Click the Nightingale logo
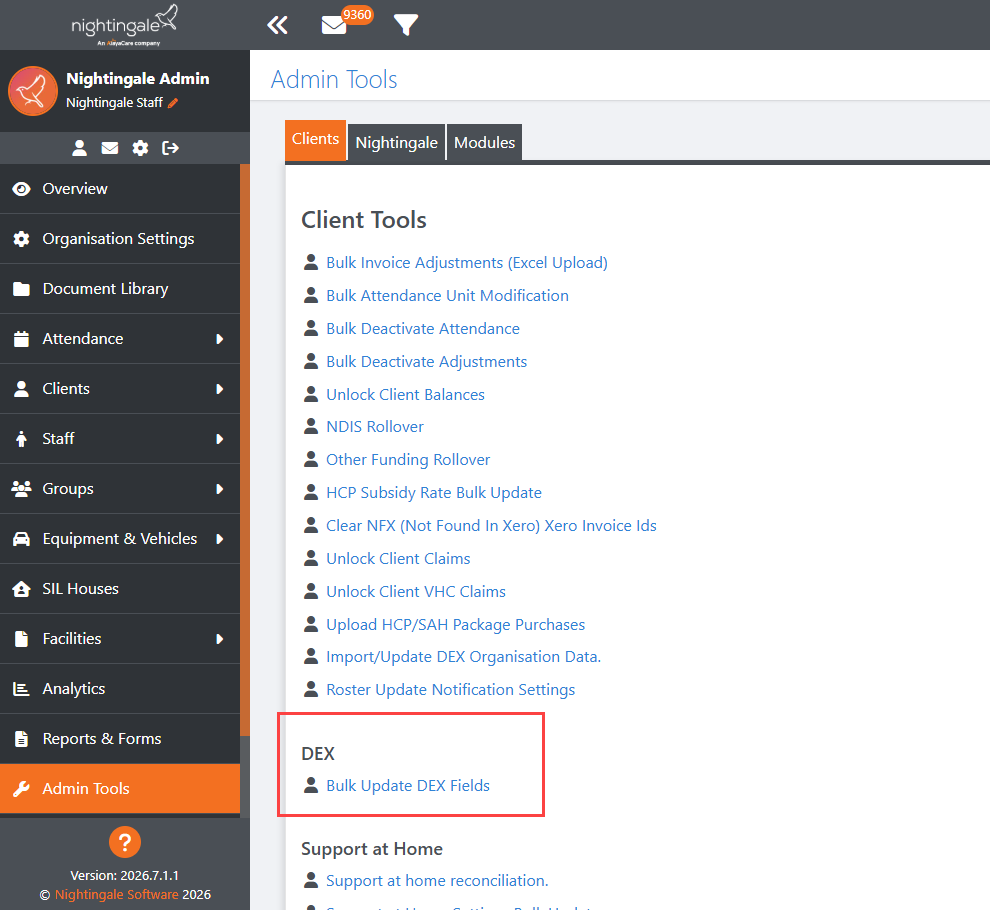This screenshot has height=910, width=990. point(124,25)
